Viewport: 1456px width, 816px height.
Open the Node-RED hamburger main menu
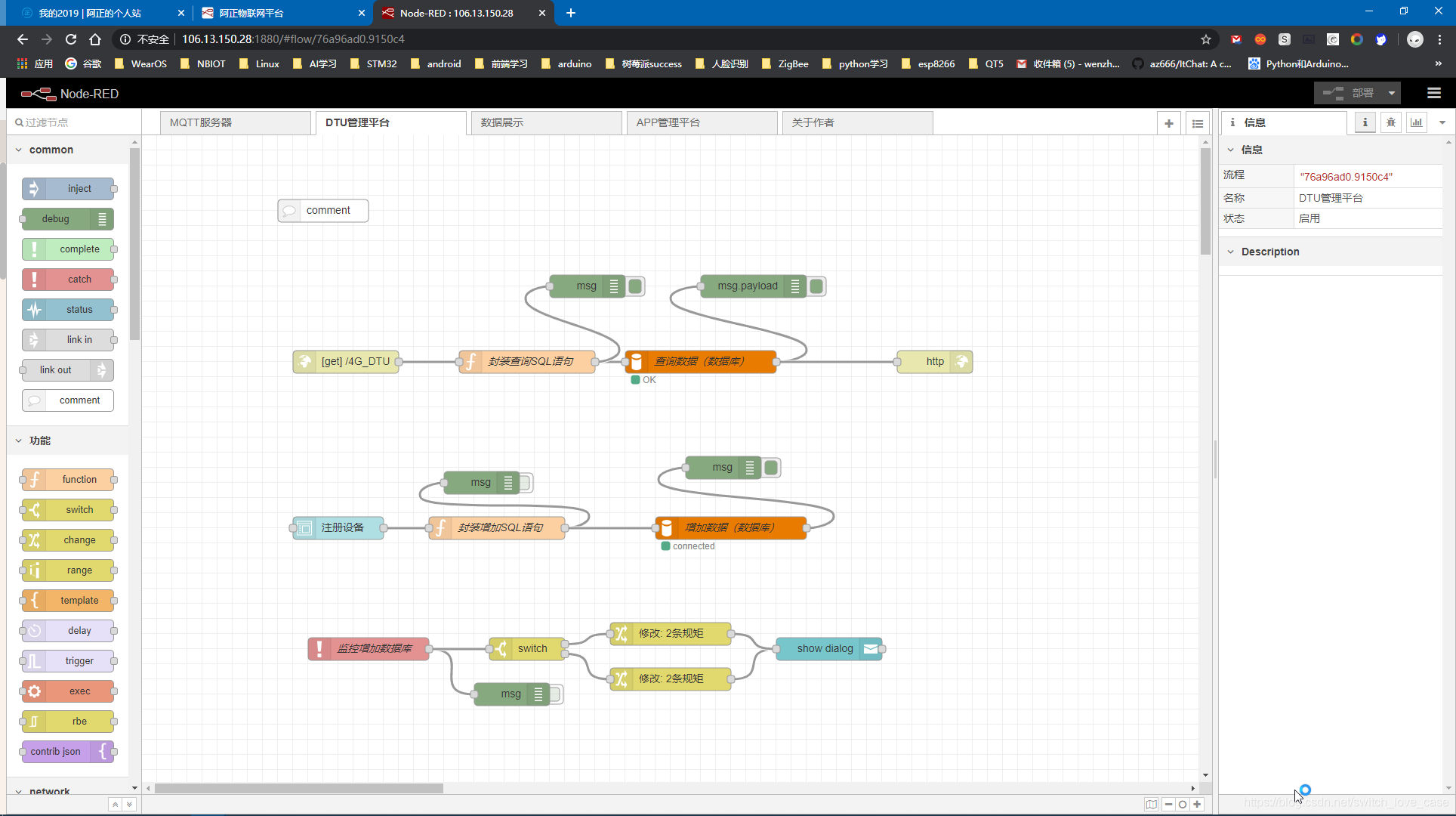tap(1433, 94)
